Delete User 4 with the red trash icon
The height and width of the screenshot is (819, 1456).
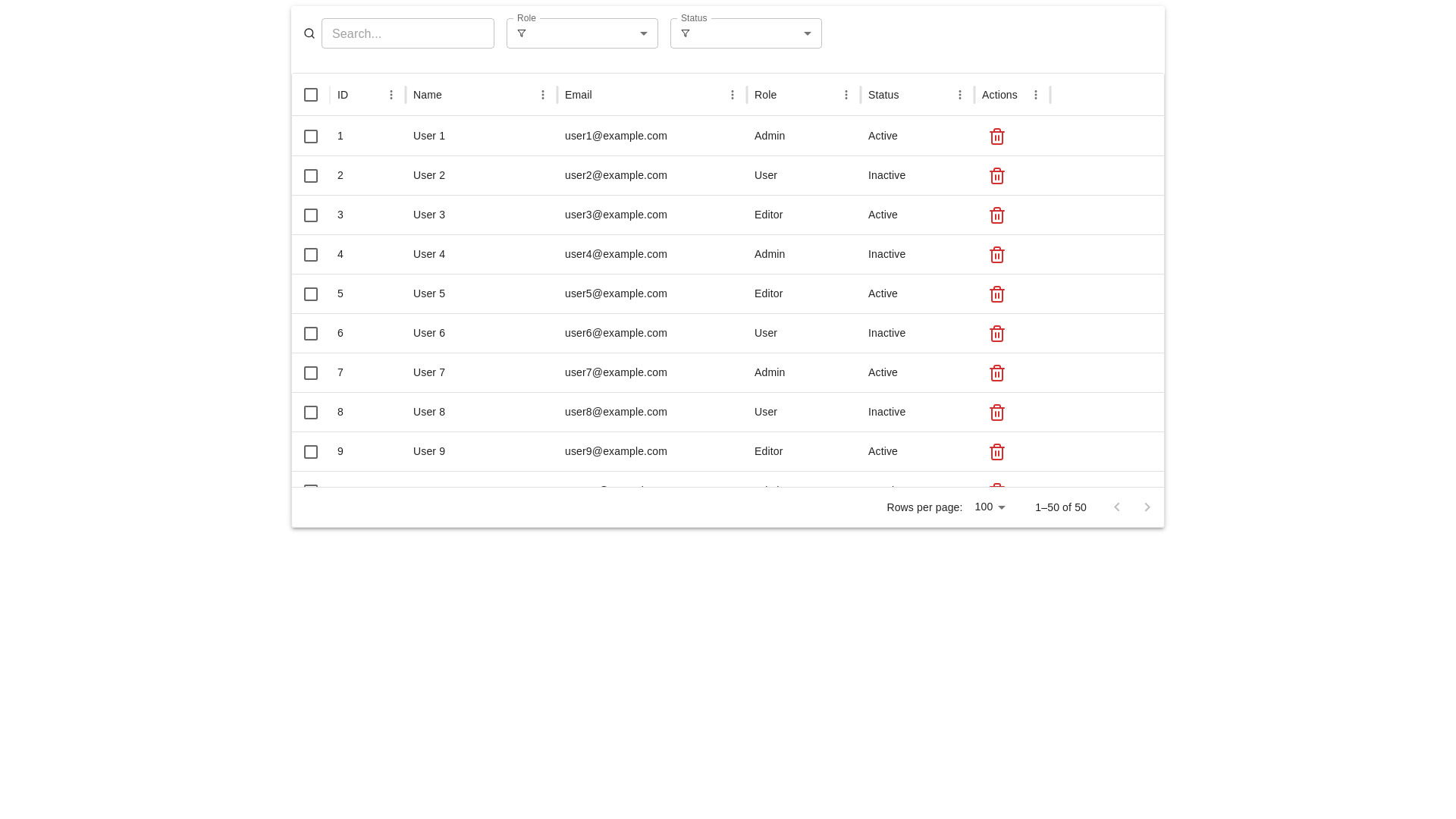click(x=996, y=255)
